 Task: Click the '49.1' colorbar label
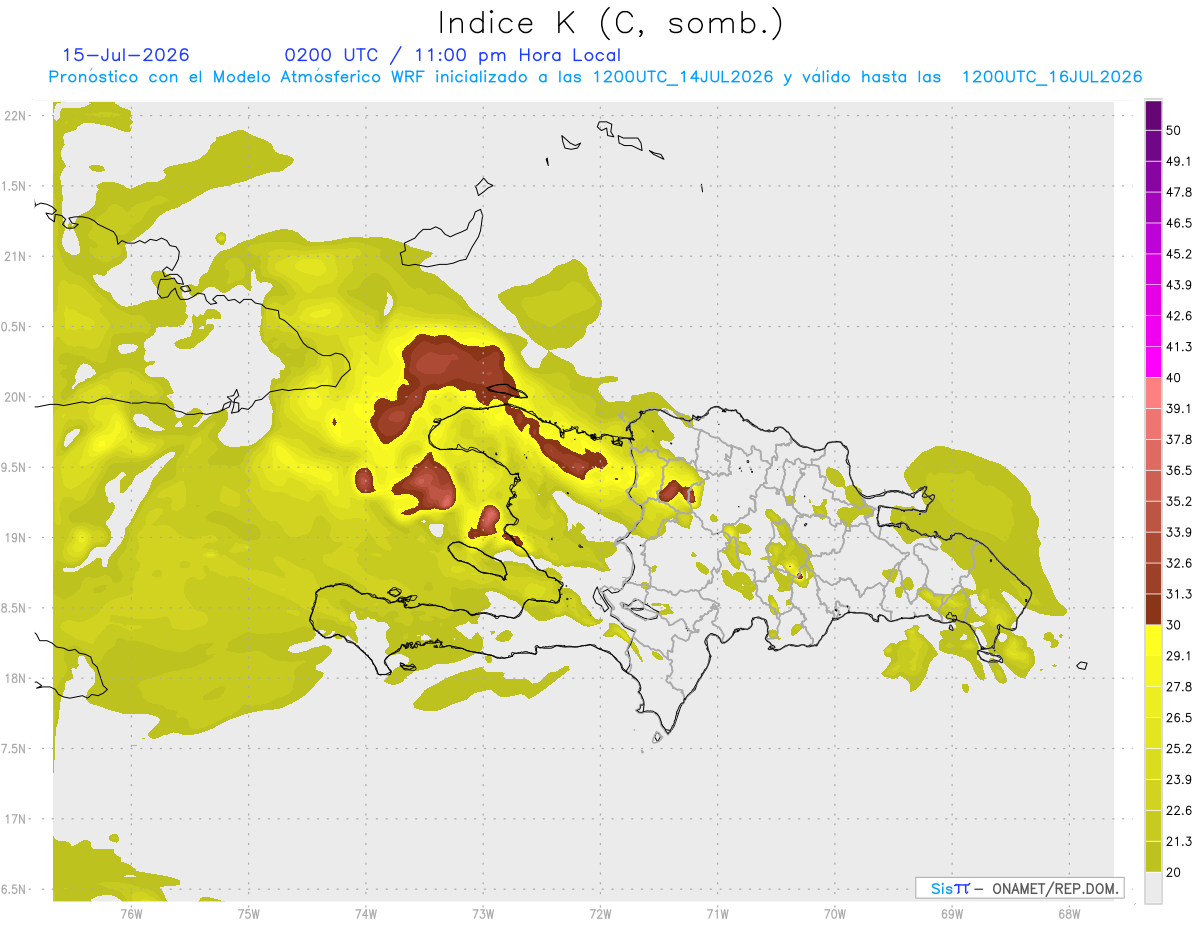1179,161
